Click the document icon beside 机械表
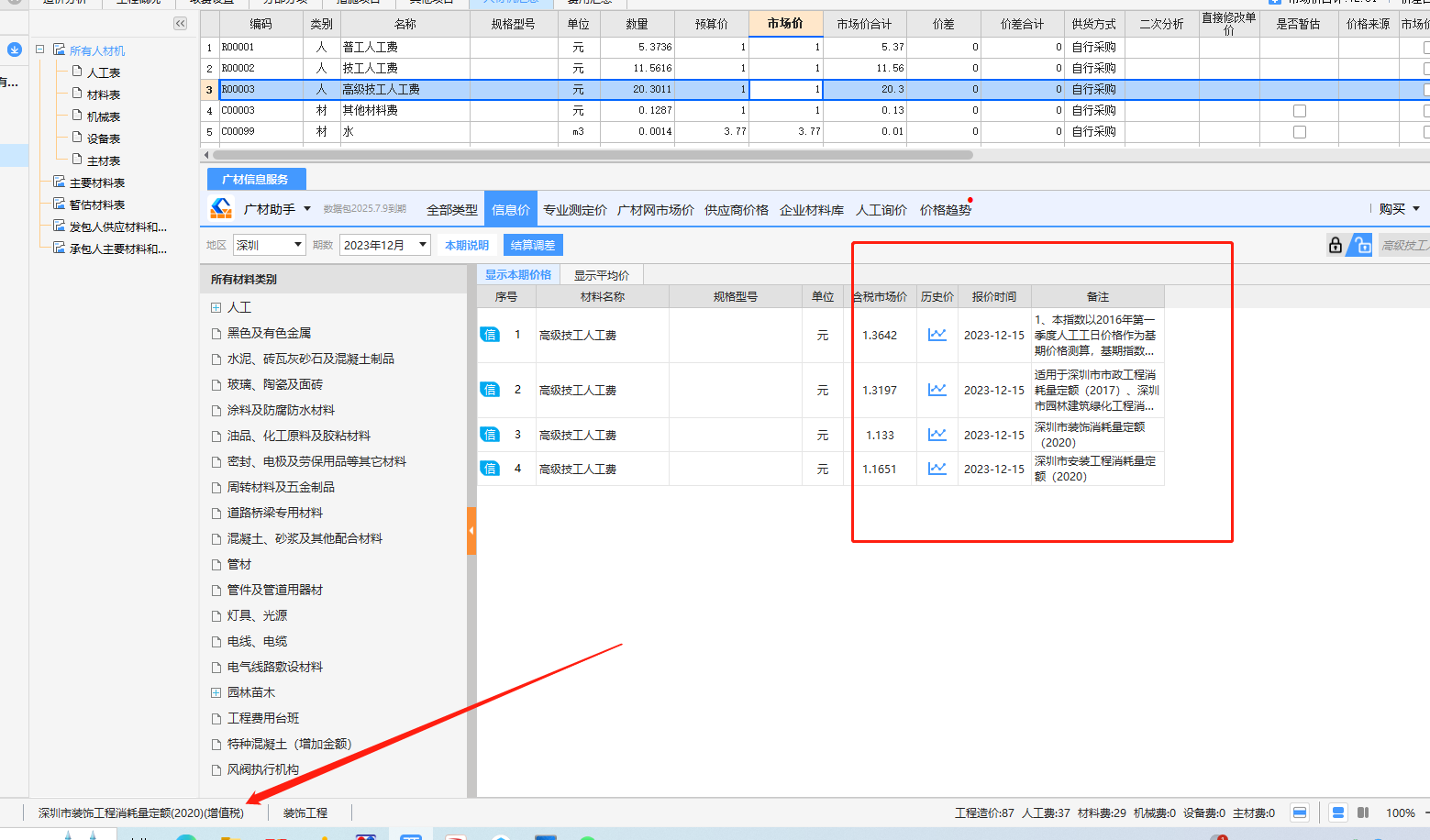The height and width of the screenshot is (840, 1430). (78, 116)
